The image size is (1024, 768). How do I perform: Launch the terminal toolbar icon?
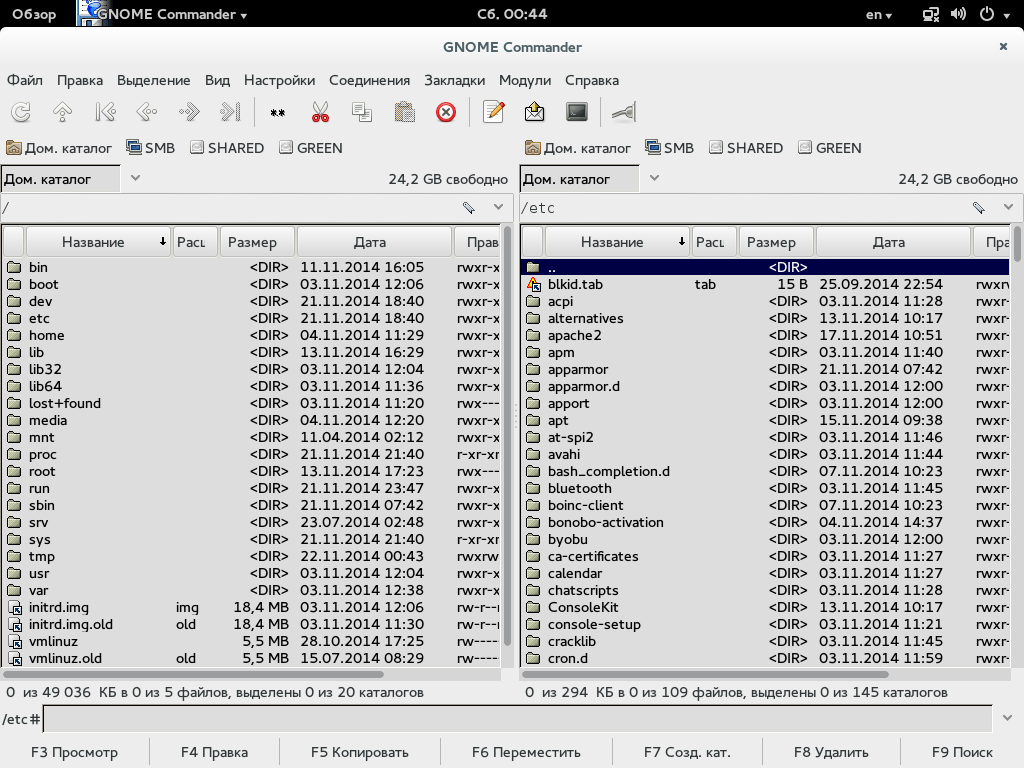[577, 112]
